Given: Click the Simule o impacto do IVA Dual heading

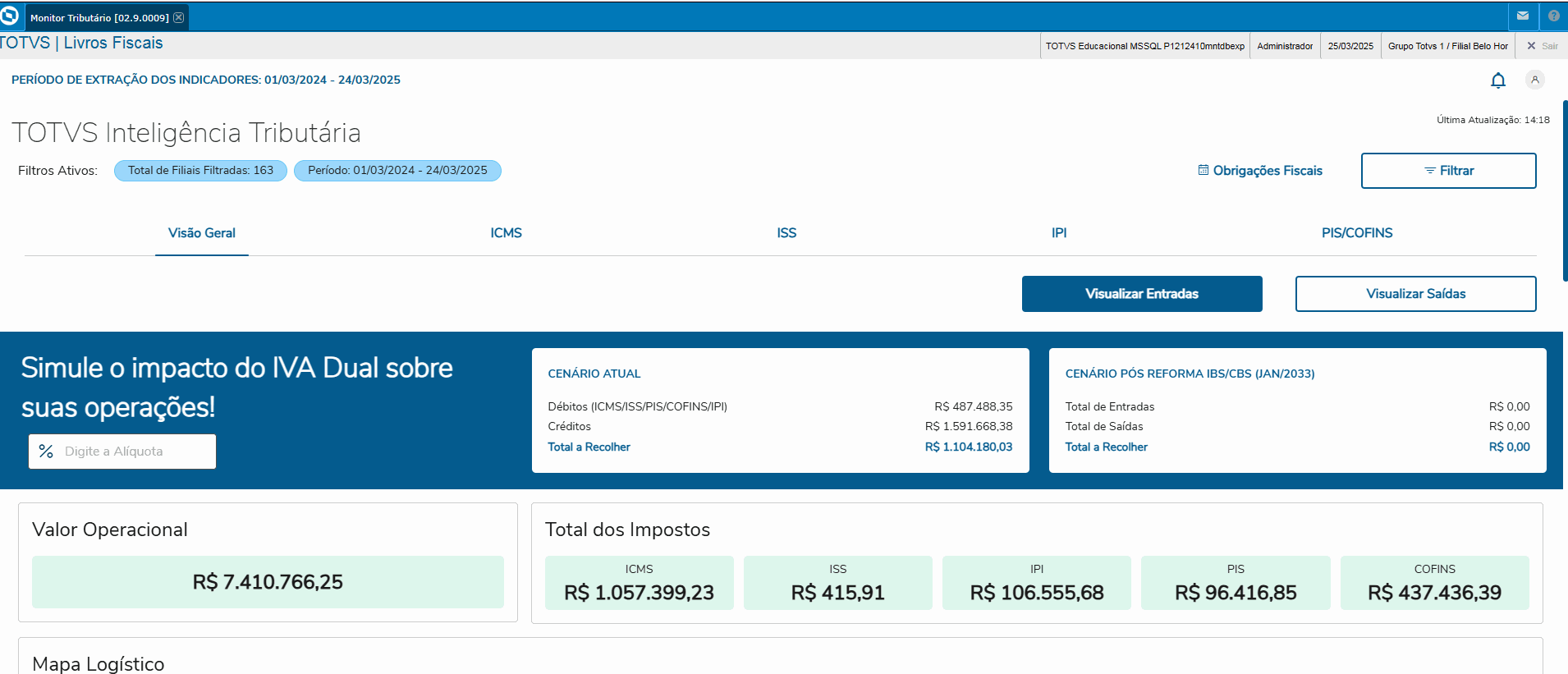Looking at the screenshot, I should click(x=237, y=387).
